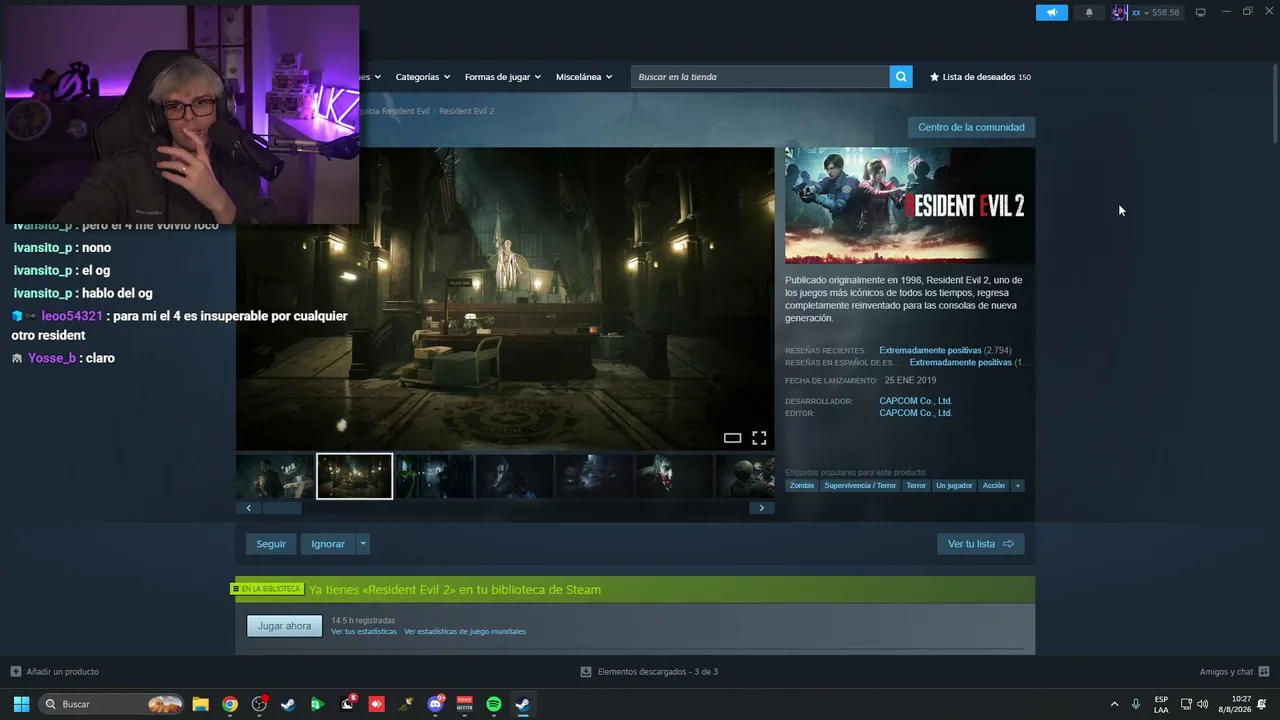
Task: Open Lista de deseados
Action: [x=980, y=77]
